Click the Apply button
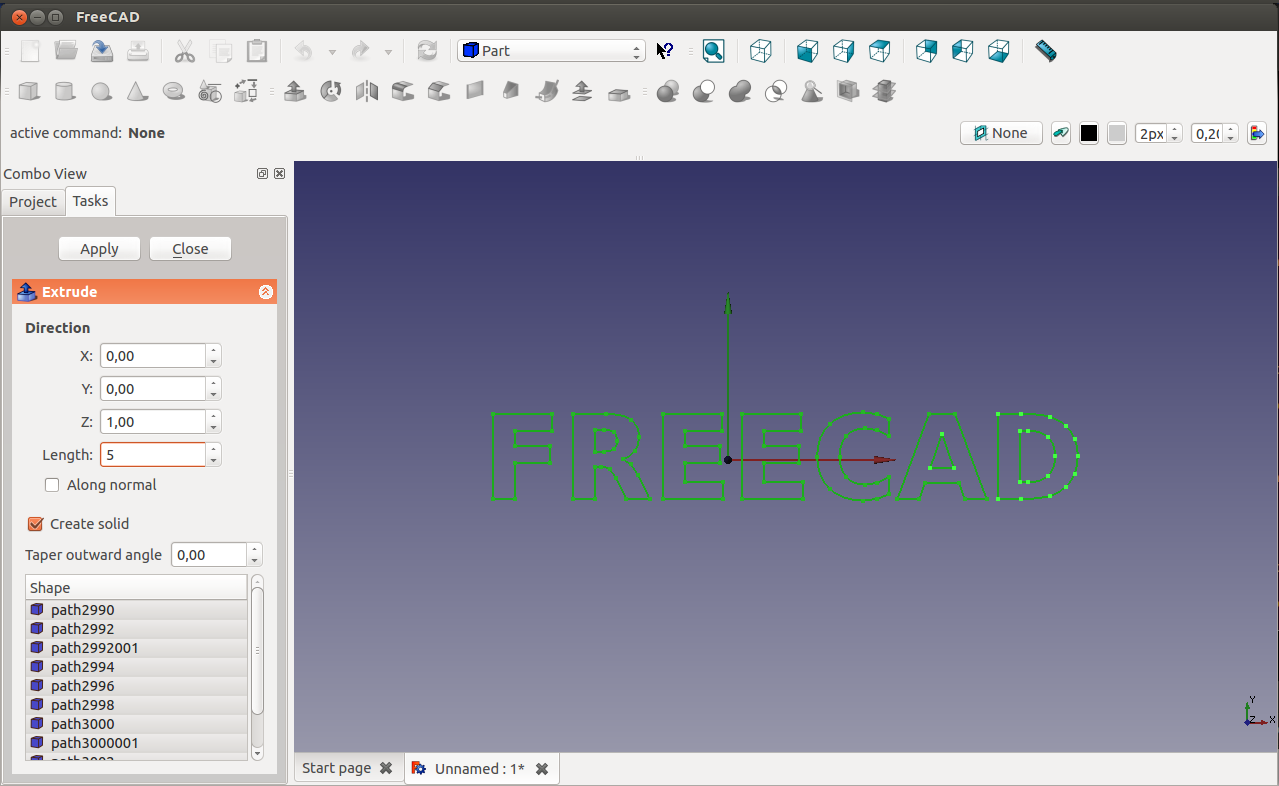The image size is (1279, 786). click(x=99, y=249)
